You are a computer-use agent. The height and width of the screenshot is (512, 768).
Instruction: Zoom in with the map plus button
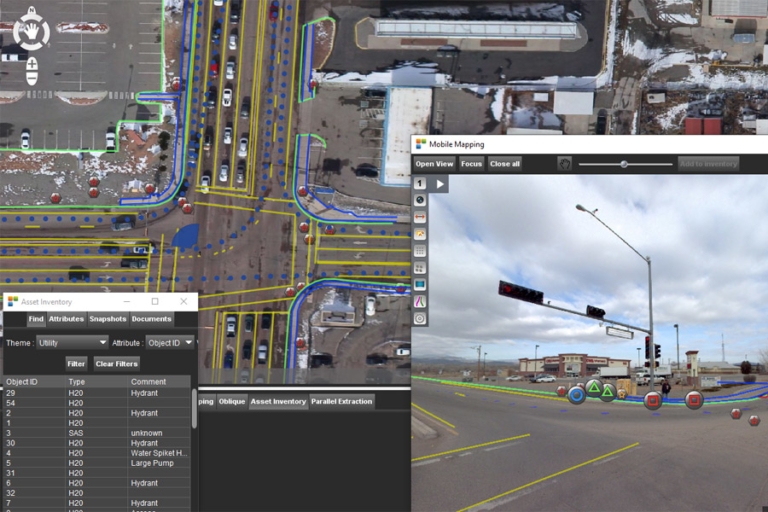pos(31,61)
